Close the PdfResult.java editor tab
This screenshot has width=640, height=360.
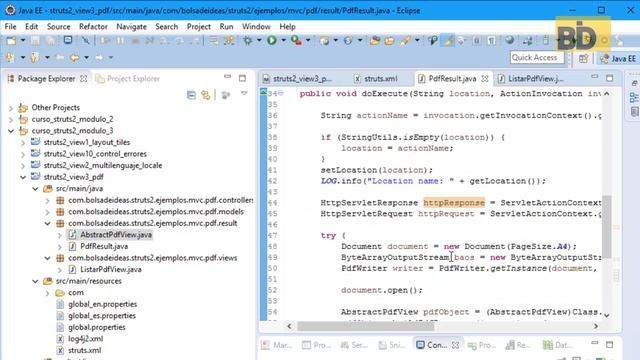pyautogui.click(x=485, y=78)
